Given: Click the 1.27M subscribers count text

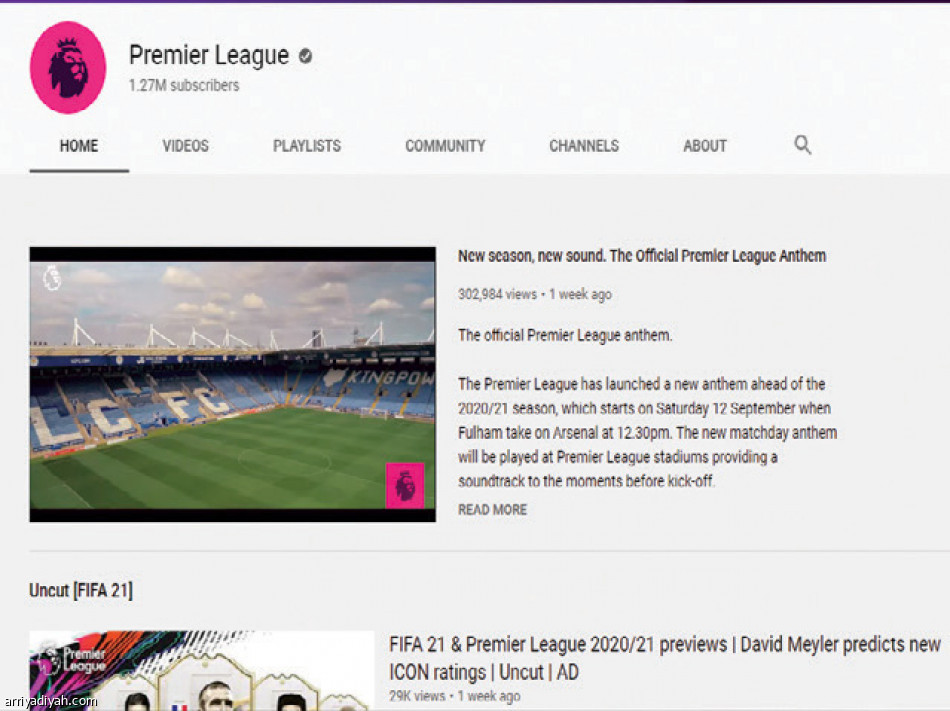Looking at the screenshot, I should coord(184,86).
